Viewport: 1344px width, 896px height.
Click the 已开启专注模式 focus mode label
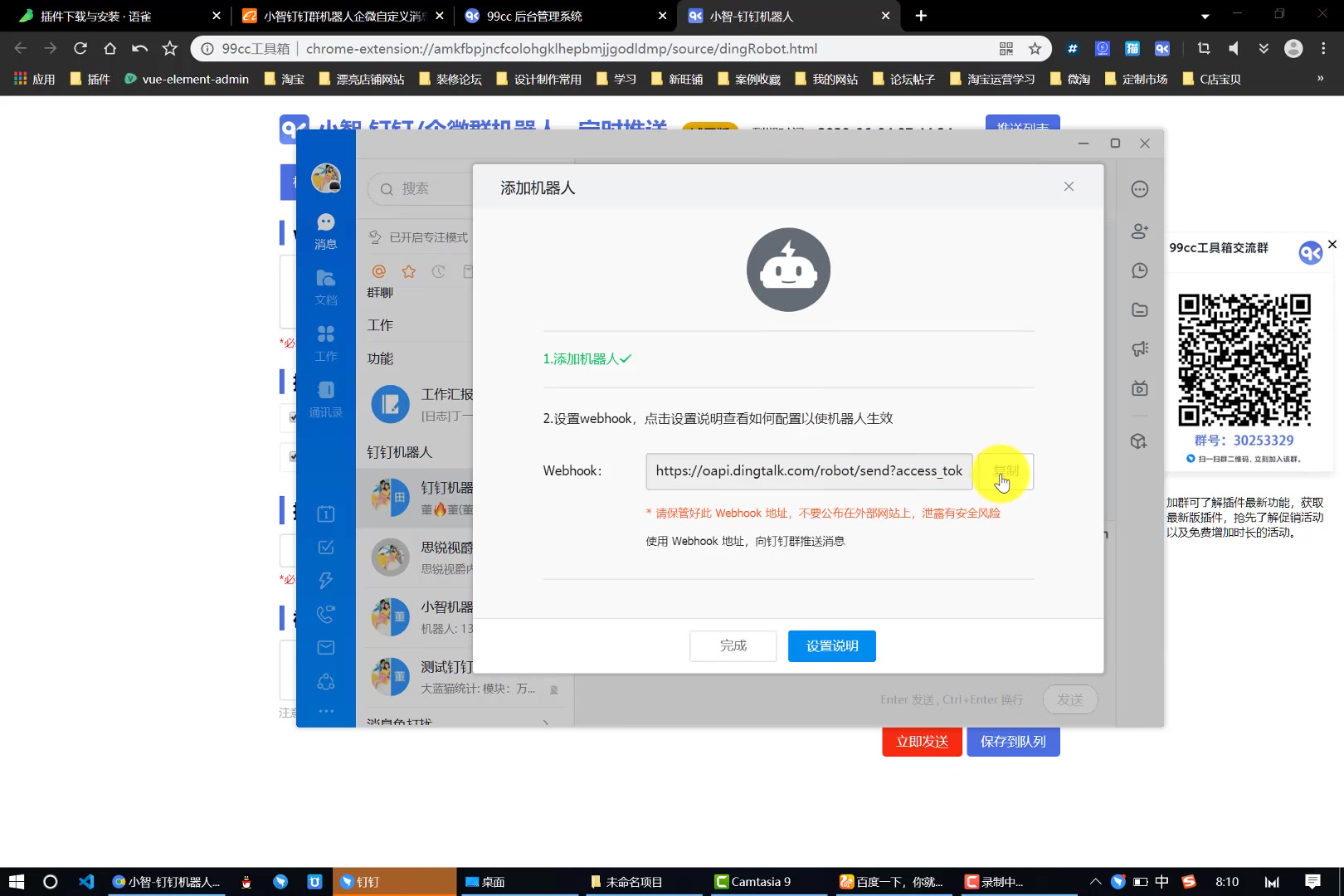[x=428, y=237]
